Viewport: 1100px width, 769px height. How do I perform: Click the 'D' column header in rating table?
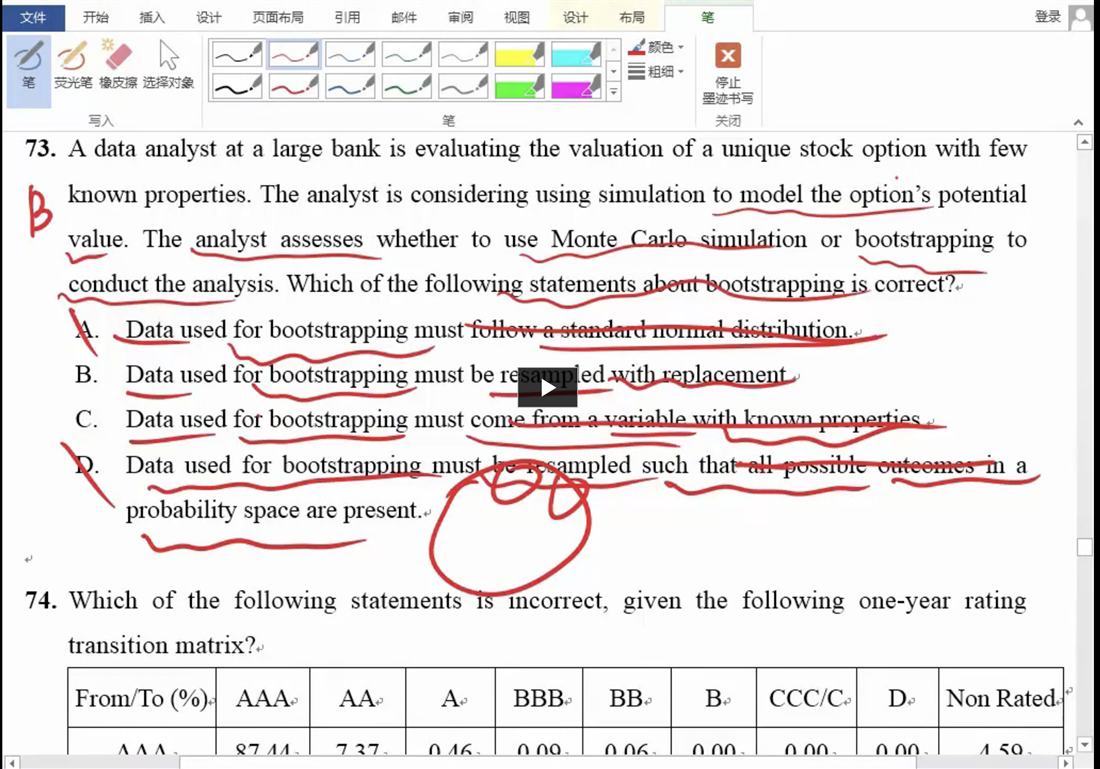(898, 698)
